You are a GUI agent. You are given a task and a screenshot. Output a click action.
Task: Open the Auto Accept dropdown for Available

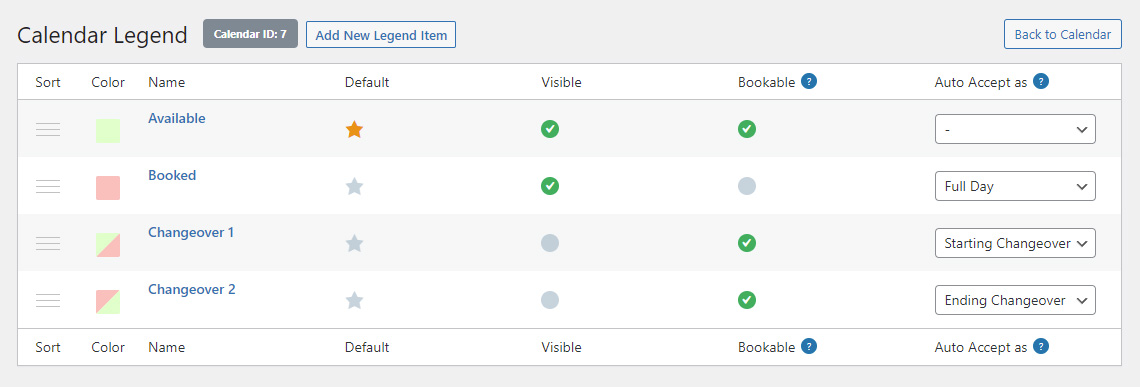(1015, 129)
